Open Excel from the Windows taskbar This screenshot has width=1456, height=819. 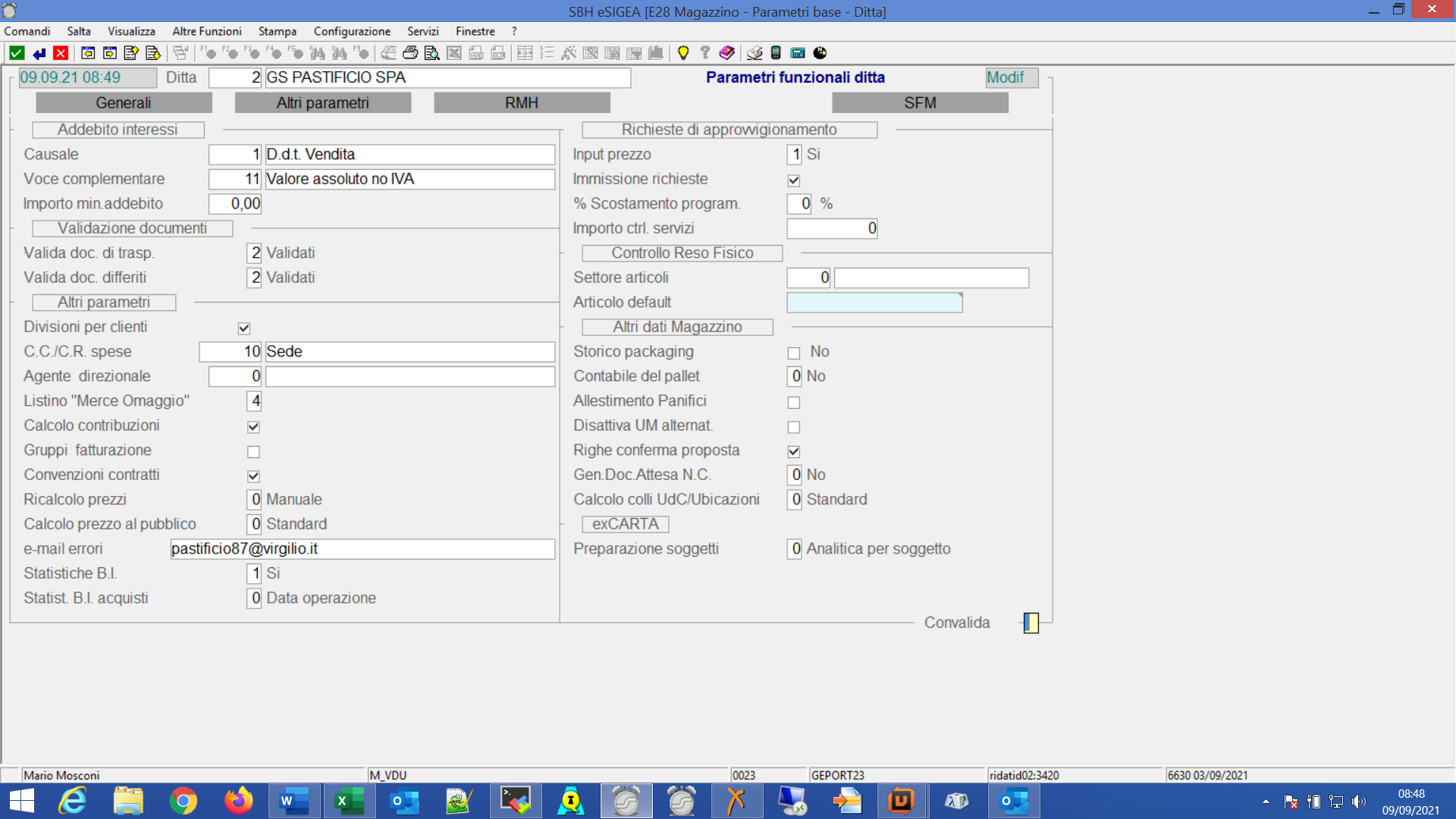[349, 801]
